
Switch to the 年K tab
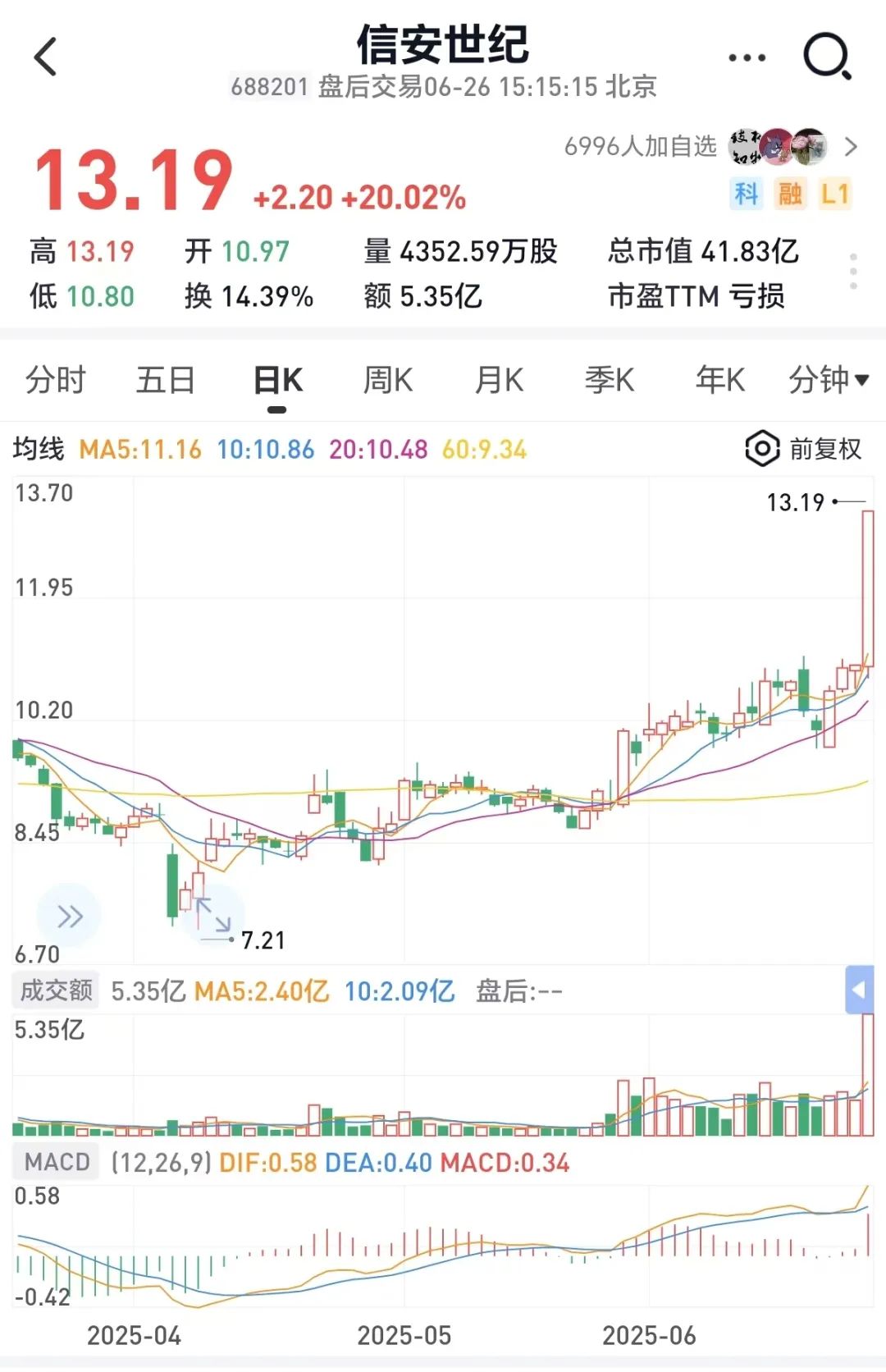(720, 379)
